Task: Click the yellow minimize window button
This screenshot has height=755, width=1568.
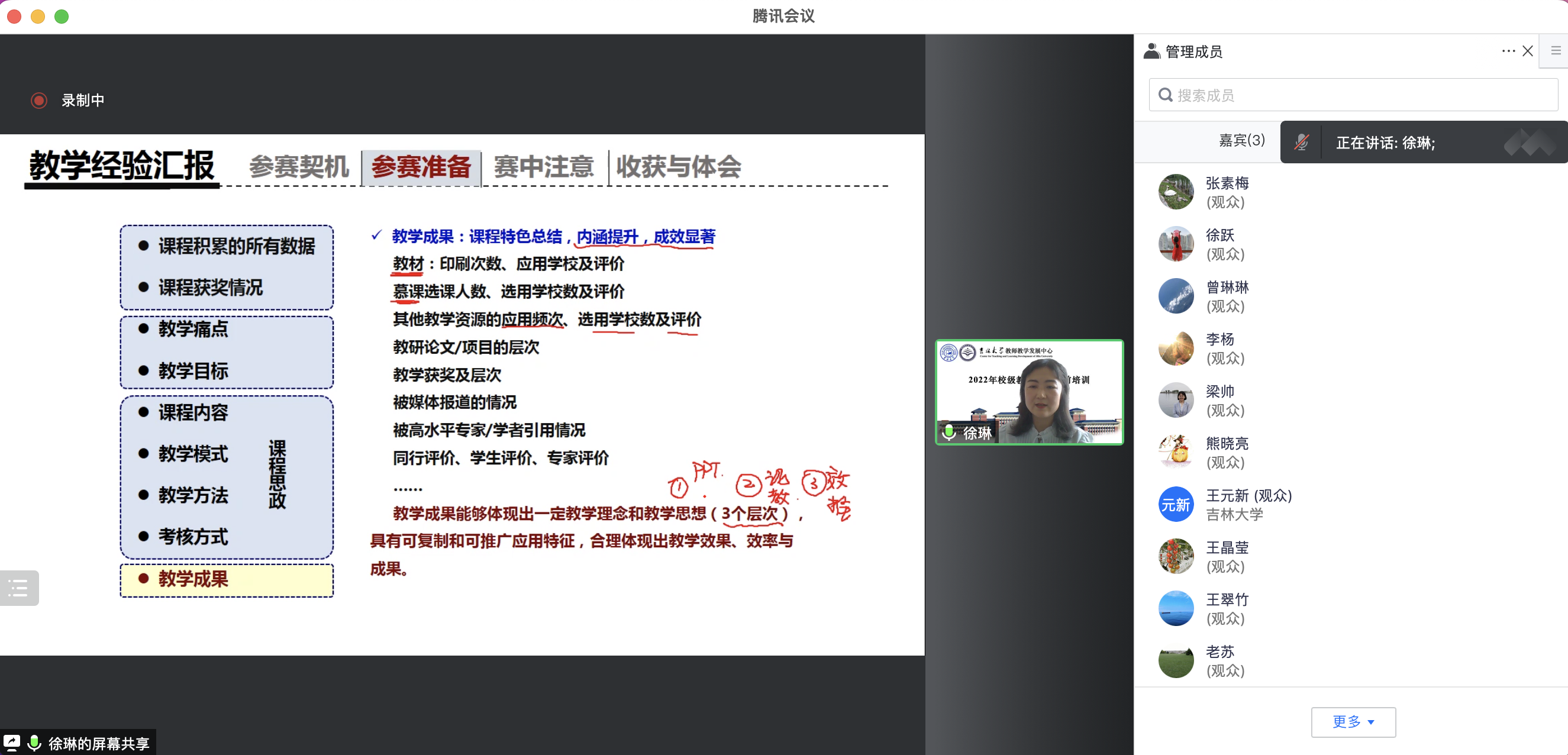Action: (x=38, y=17)
